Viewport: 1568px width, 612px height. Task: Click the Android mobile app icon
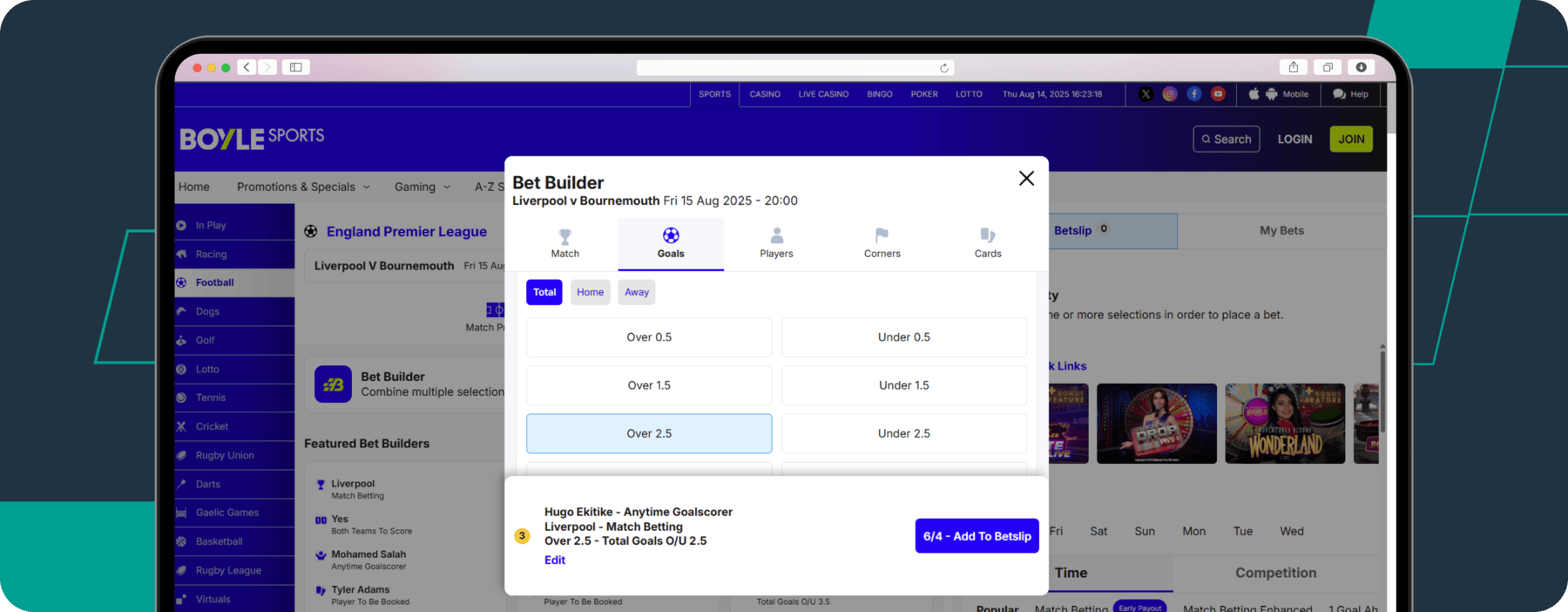click(1271, 94)
